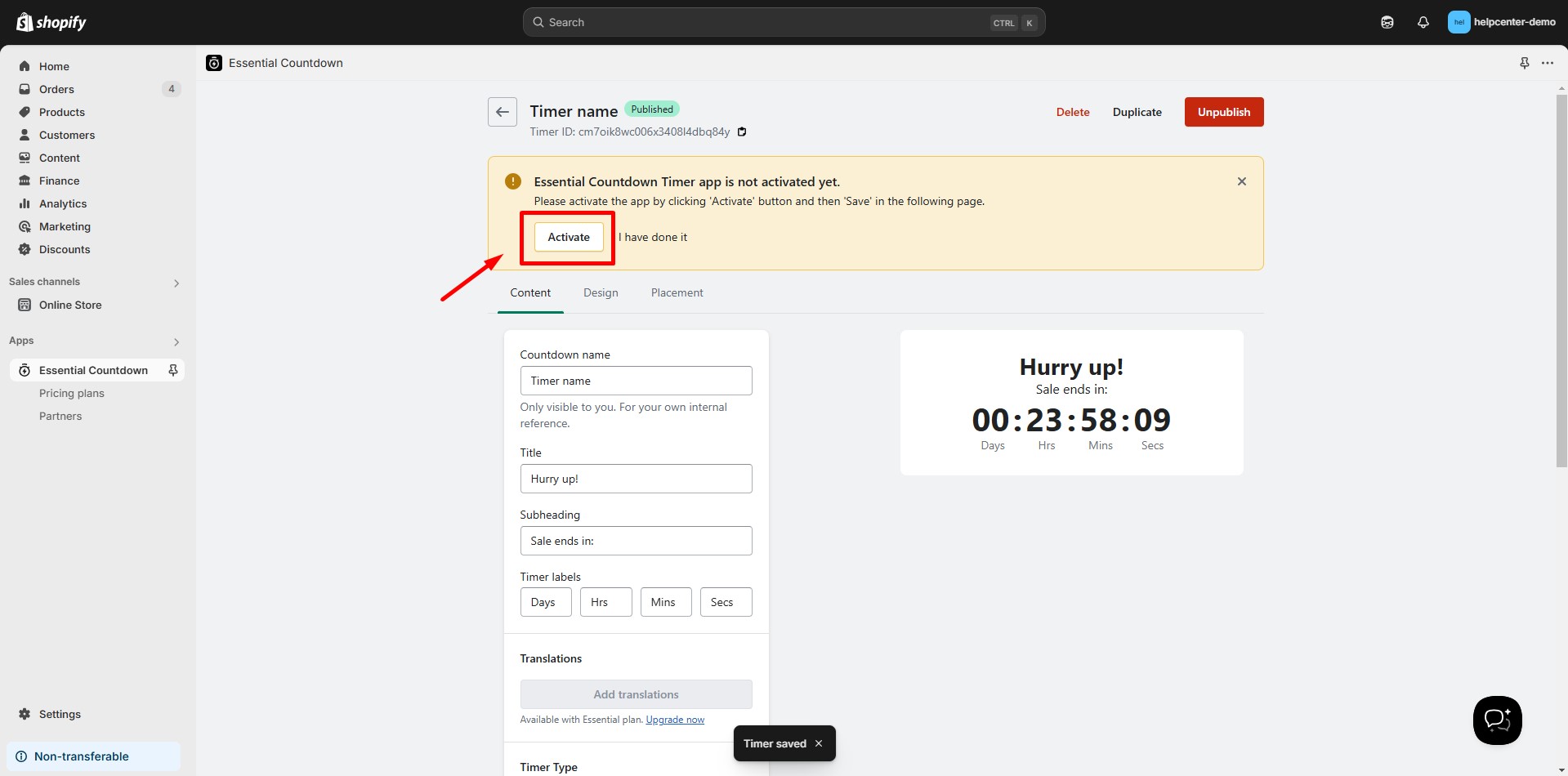The width and height of the screenshot is (1568, 776).
Task: Edit the Hrs timer label field
Action: click(606, 602)
